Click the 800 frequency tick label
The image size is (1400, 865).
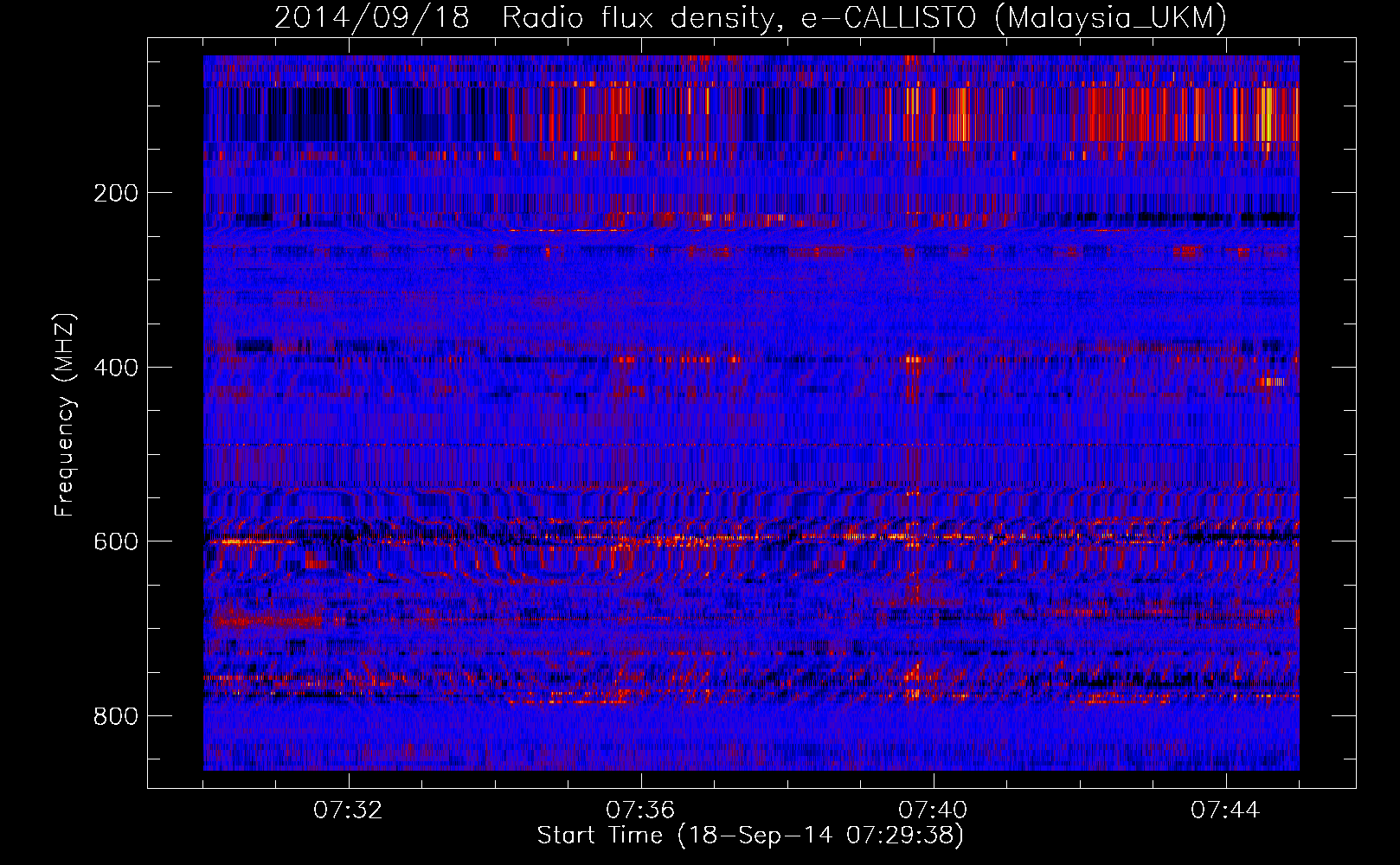tap(115, 716)
